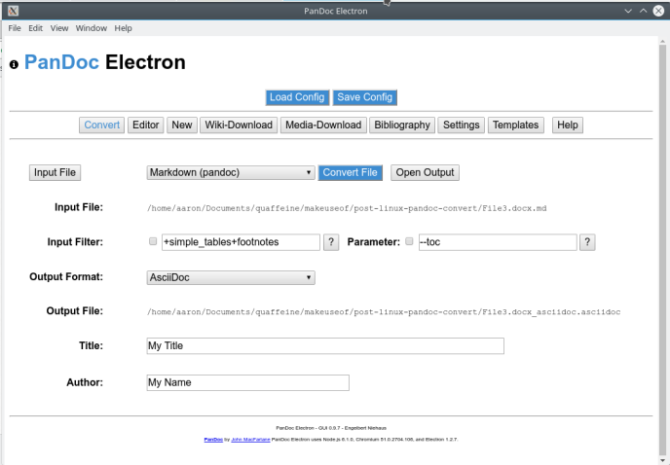Click the Save Config button

tap(365, 97)
